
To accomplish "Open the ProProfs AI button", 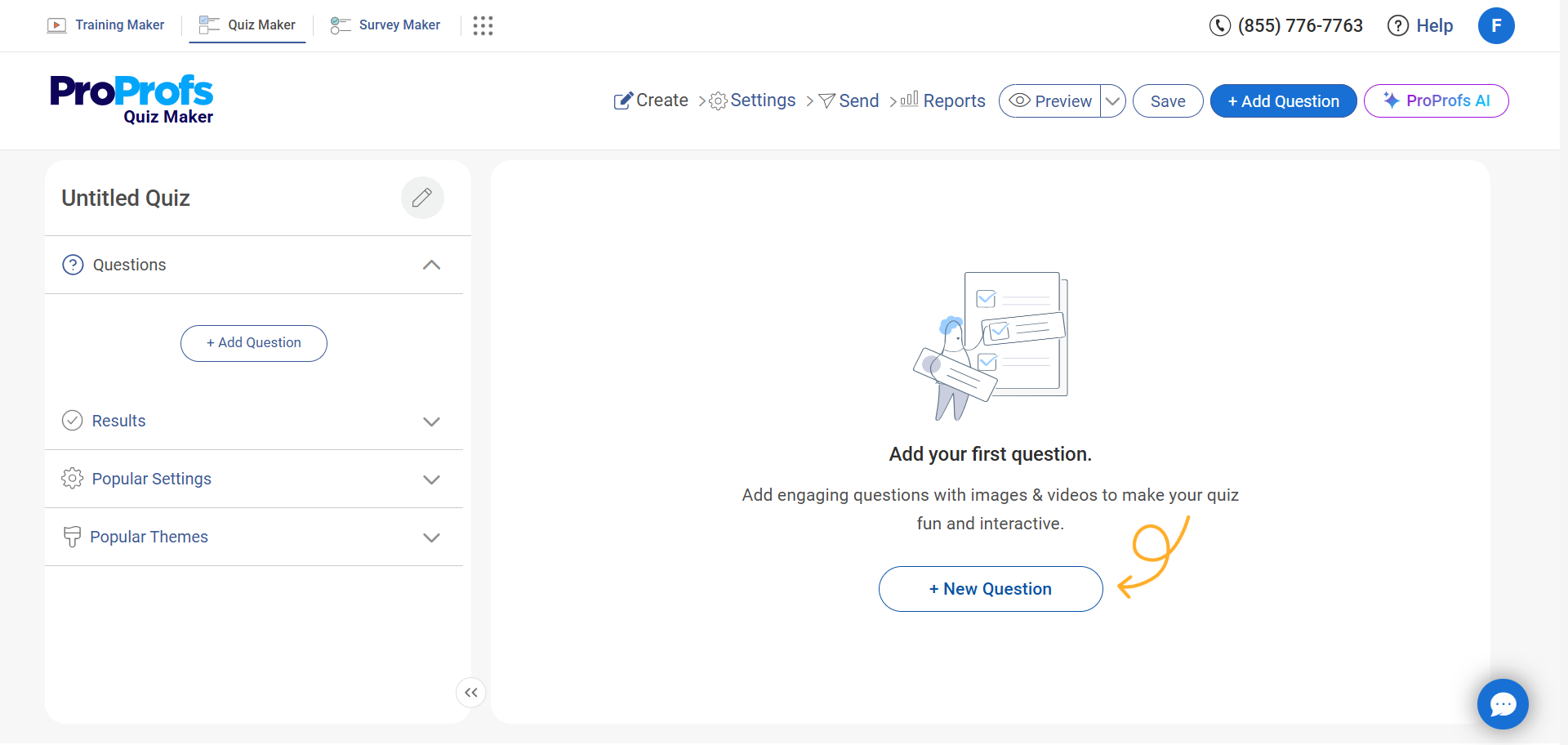I will click(1436, 101).
